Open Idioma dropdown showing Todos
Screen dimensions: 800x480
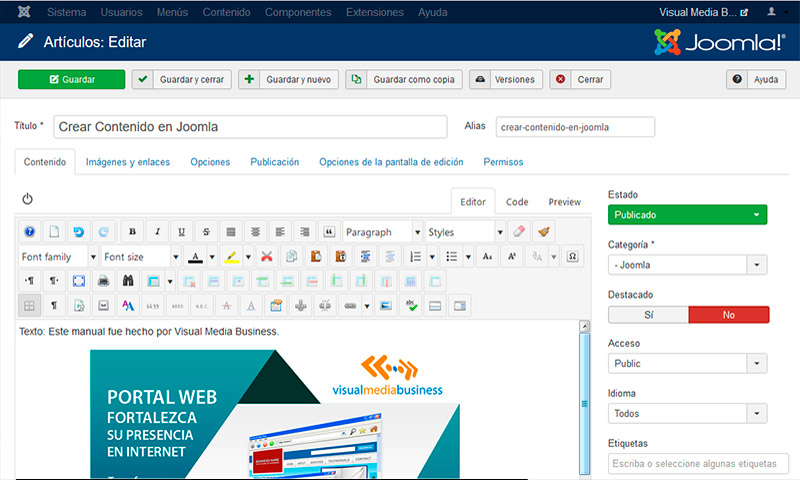click(687, 413)
